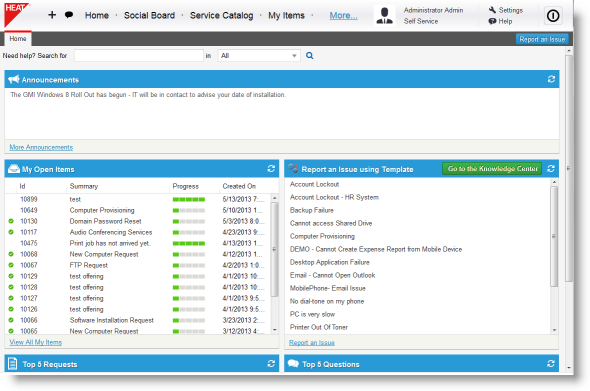Select Account Lockout - HR System template
590x391 pixels.
[334, 197]
